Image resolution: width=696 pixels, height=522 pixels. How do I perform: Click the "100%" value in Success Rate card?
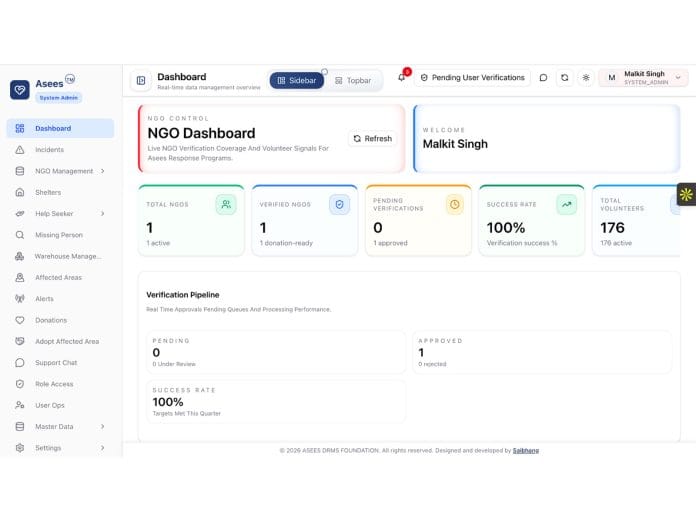point(506,228)
